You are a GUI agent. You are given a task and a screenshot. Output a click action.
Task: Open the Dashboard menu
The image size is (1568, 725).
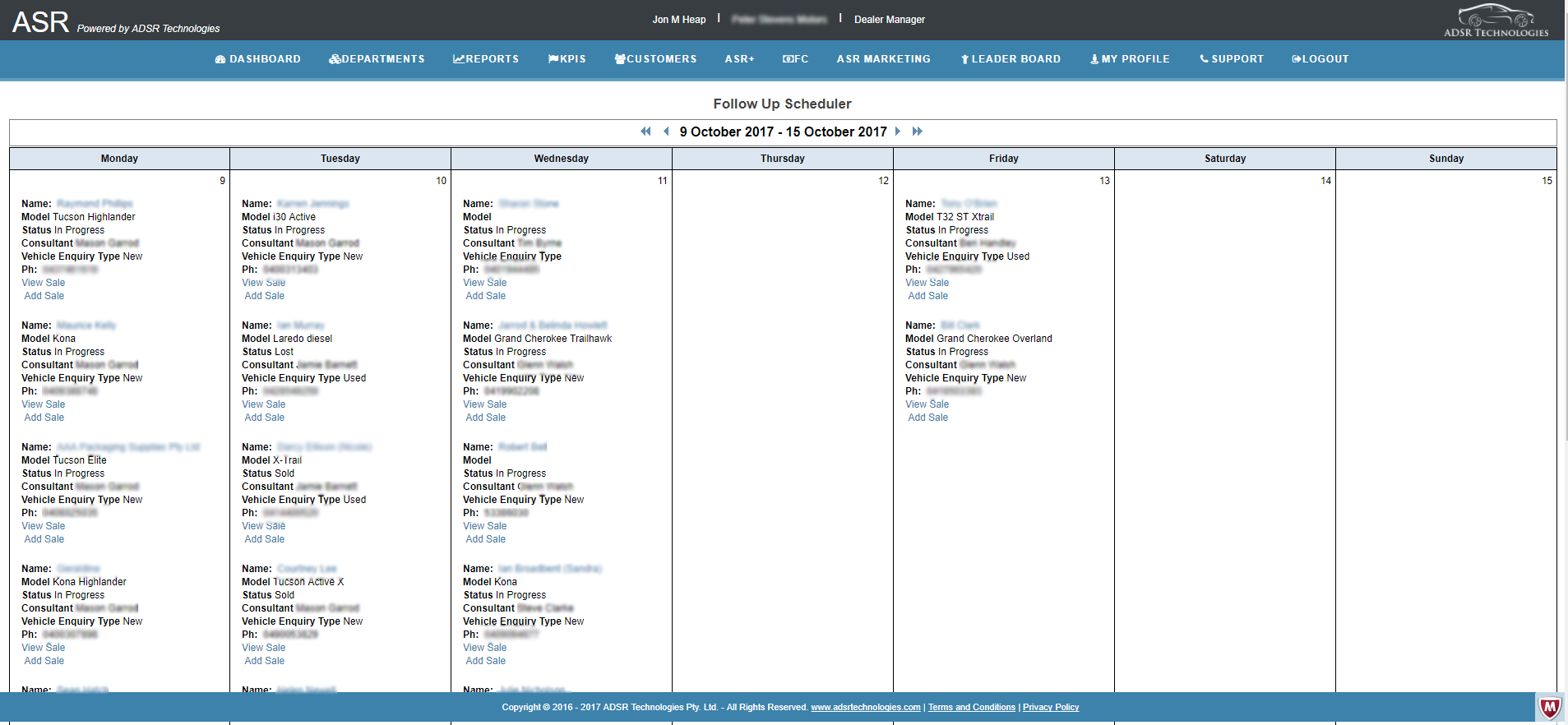[x=257, y=59]
